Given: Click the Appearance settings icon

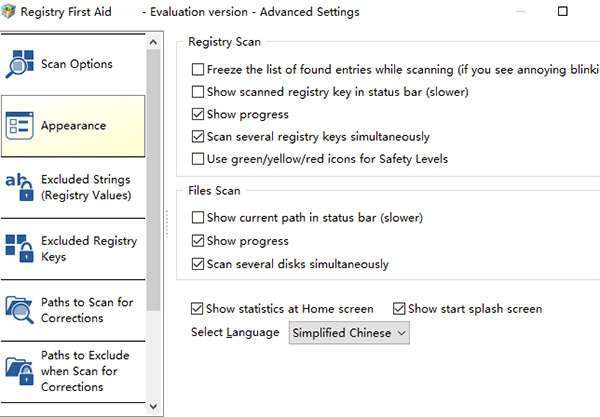Looking at the screenshot, I should [20, 126].
